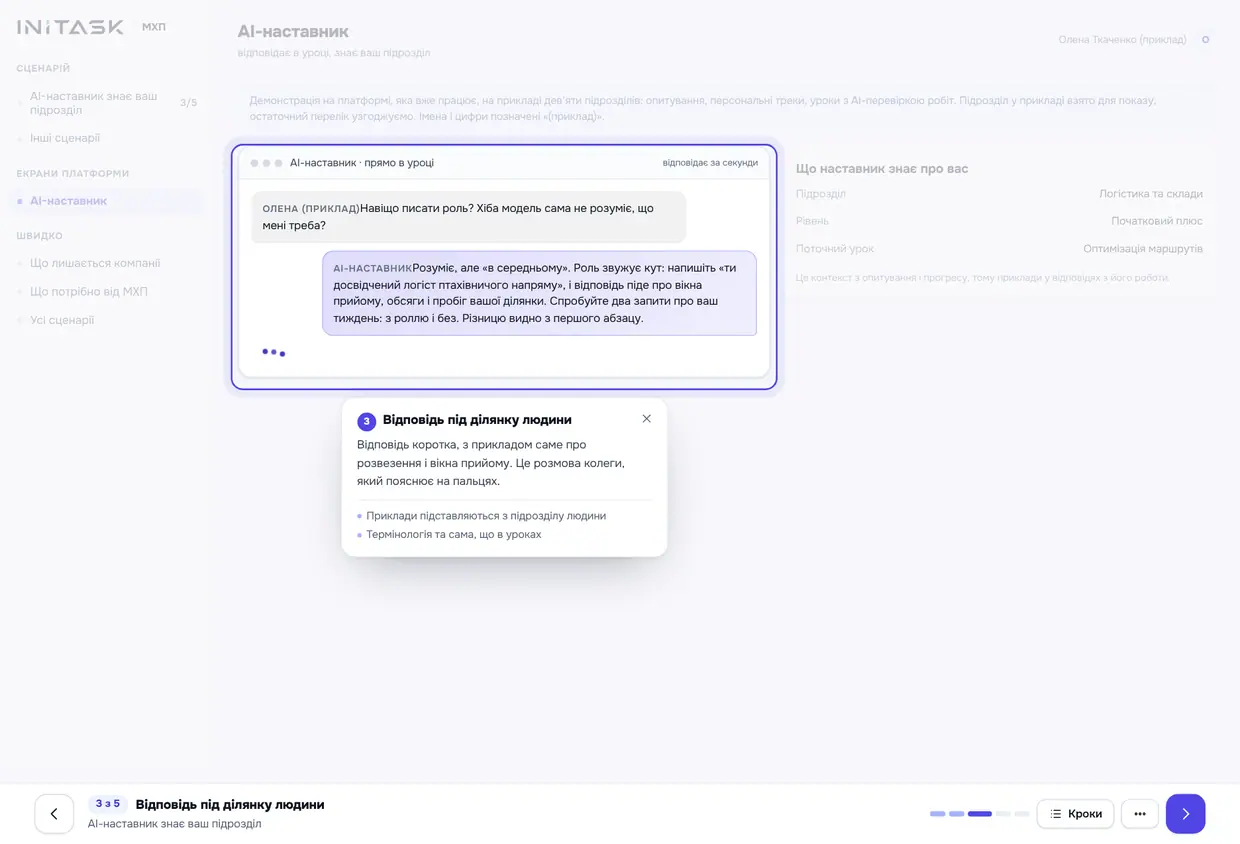Viewport: 1240px width, 844px height.
Task: Go to the previous step arrow
Action: [x=54, y=814]
